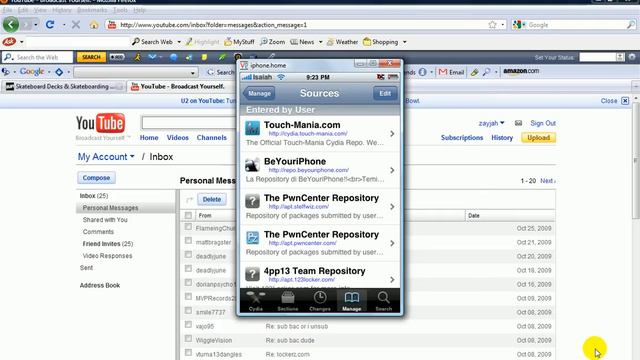Close the U2 on YouTube banner
Viewport: 640px width, 360px height.
625,101
